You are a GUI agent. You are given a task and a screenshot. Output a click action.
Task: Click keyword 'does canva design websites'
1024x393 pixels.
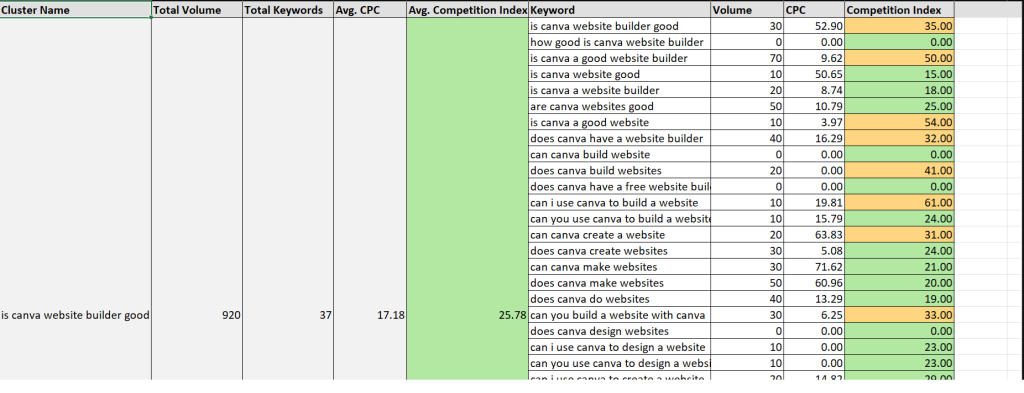[619, 331]
